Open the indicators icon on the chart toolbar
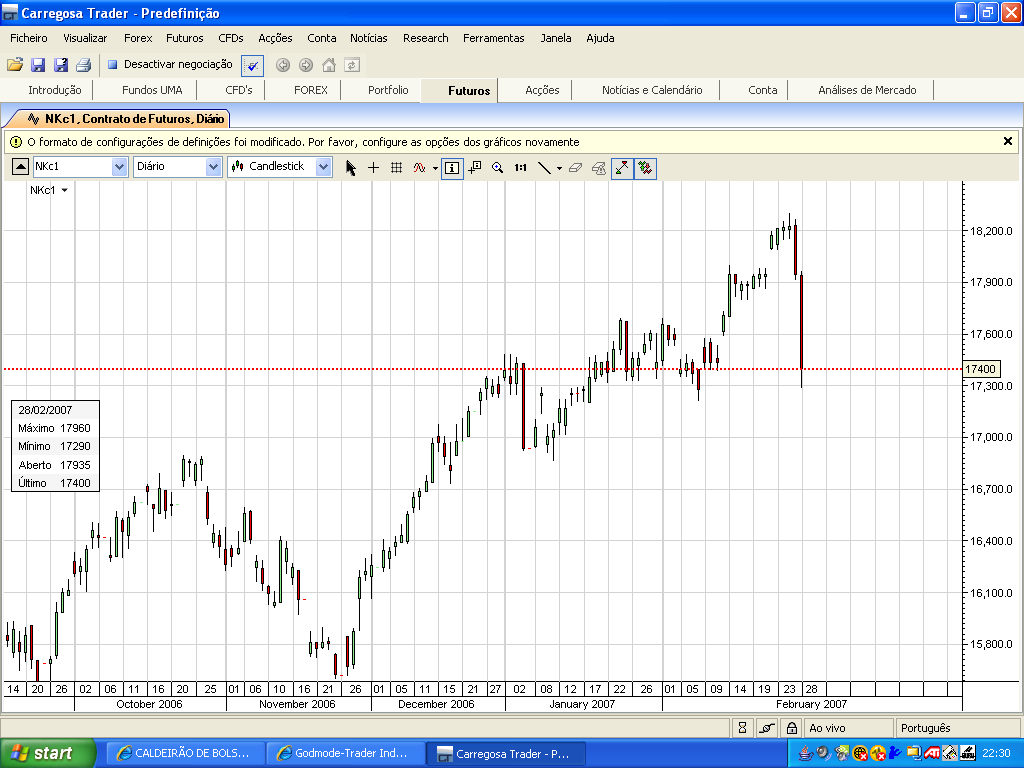 pos(419,167)
